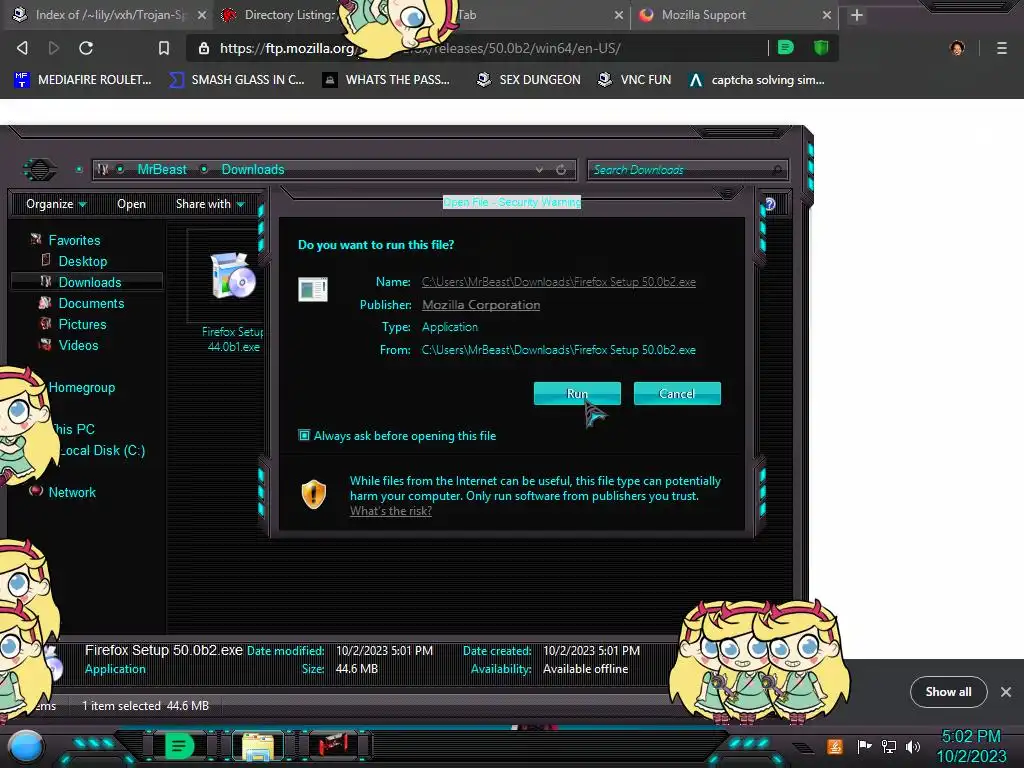1024x768 pixels.
Task: Open the green shield extension icon
Action: (821, 48)
